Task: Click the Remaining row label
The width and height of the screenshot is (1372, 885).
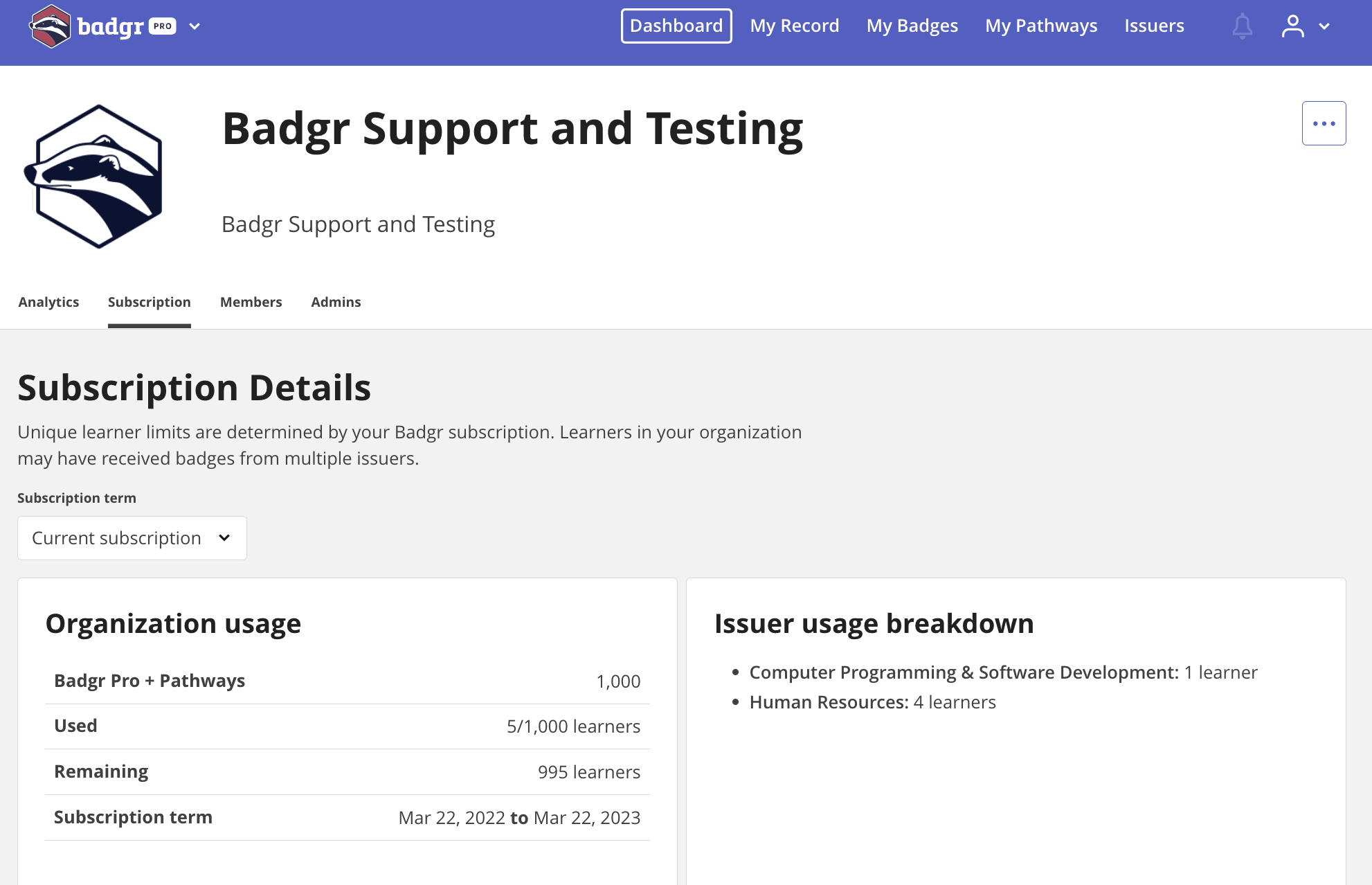Action: [101, 771]
